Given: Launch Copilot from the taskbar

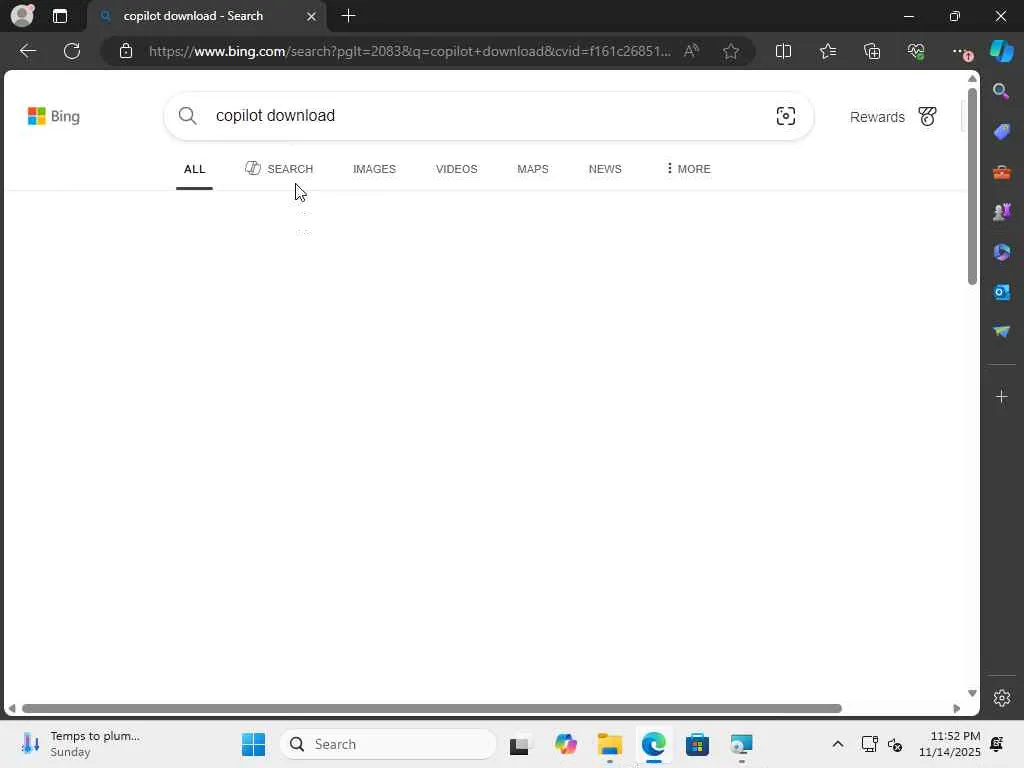Looking at the screenshot, I should click(x=566, y=744).
